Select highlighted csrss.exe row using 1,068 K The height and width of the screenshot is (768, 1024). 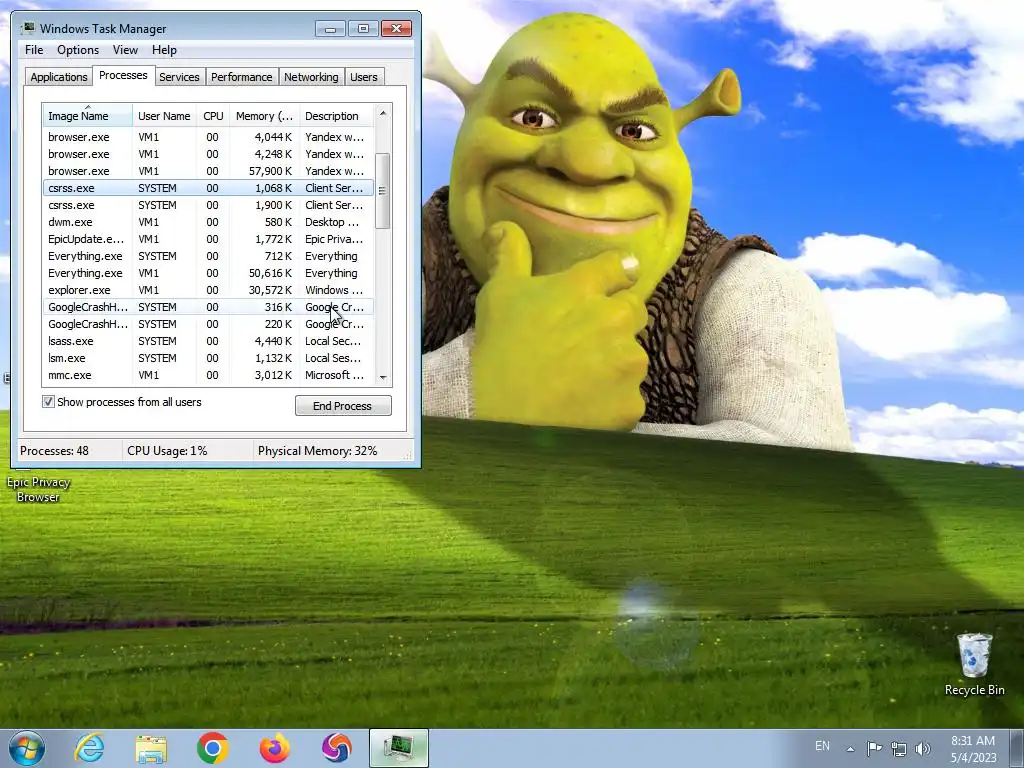[x=208, y=188]
